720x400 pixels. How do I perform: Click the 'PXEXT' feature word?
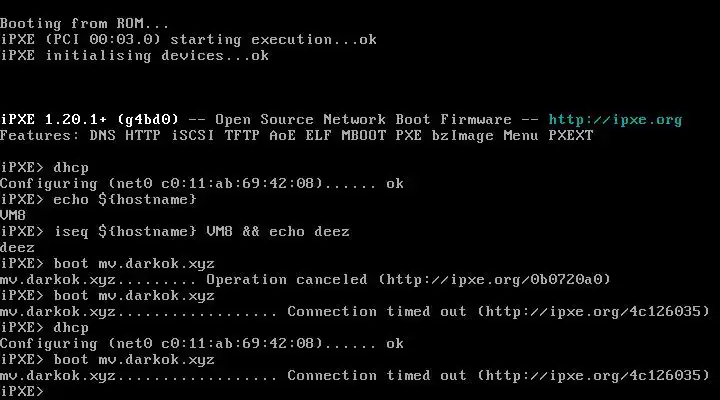[x=571, y=136]
